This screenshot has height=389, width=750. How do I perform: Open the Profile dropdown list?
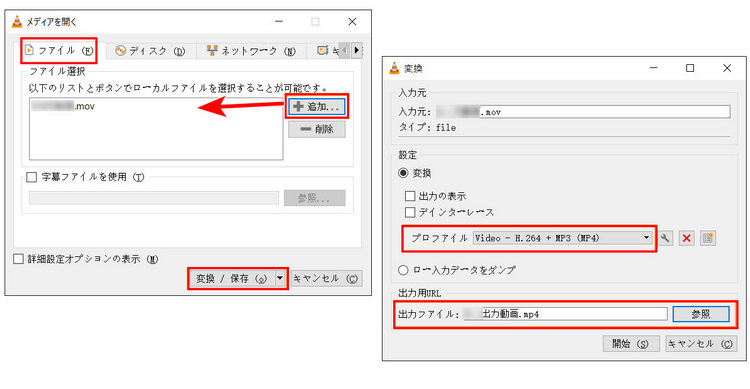point(562,238)
